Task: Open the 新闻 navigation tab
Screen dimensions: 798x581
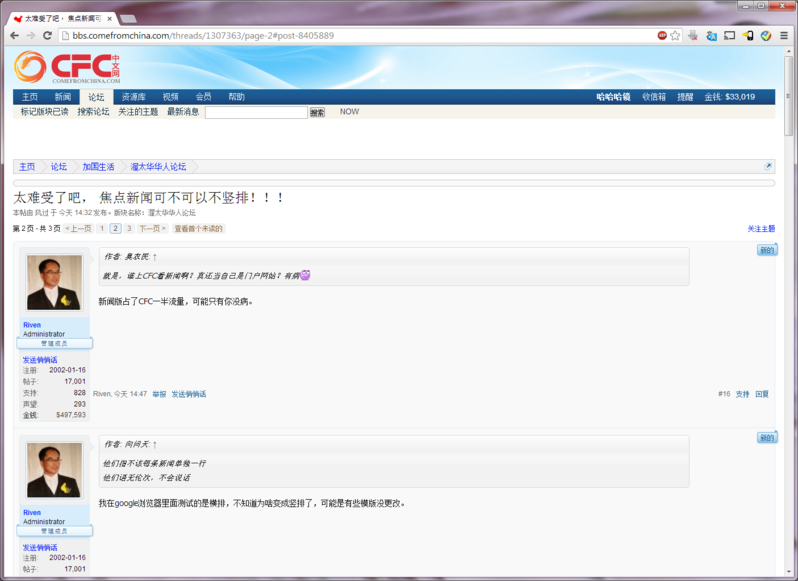Action: [63, 97]
